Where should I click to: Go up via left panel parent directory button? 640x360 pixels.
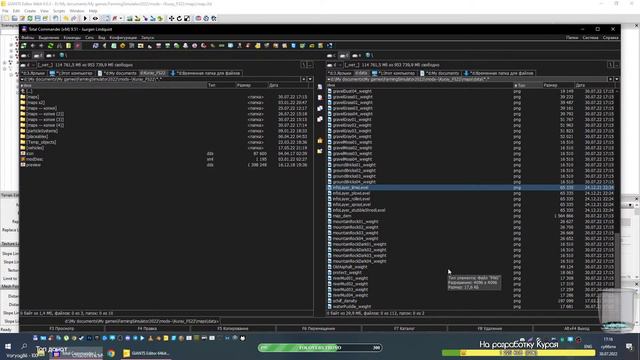click(310, 65)
